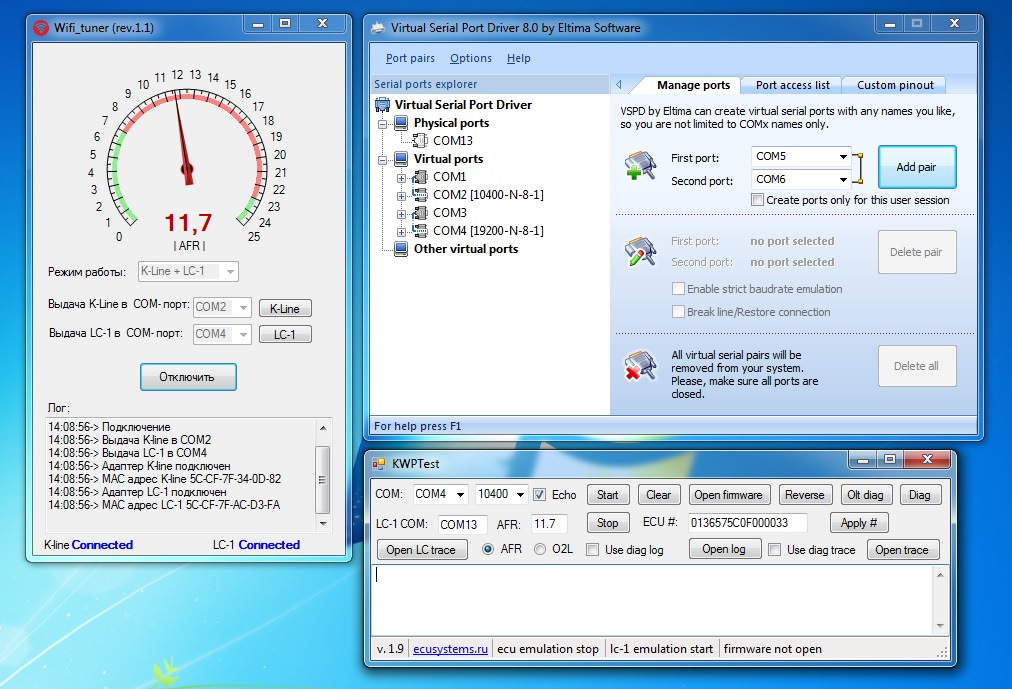This screenshot has width=1012, height=689.
Task: Click the Wifi_tuner title bar icon
Action: [x=41, y=25]
